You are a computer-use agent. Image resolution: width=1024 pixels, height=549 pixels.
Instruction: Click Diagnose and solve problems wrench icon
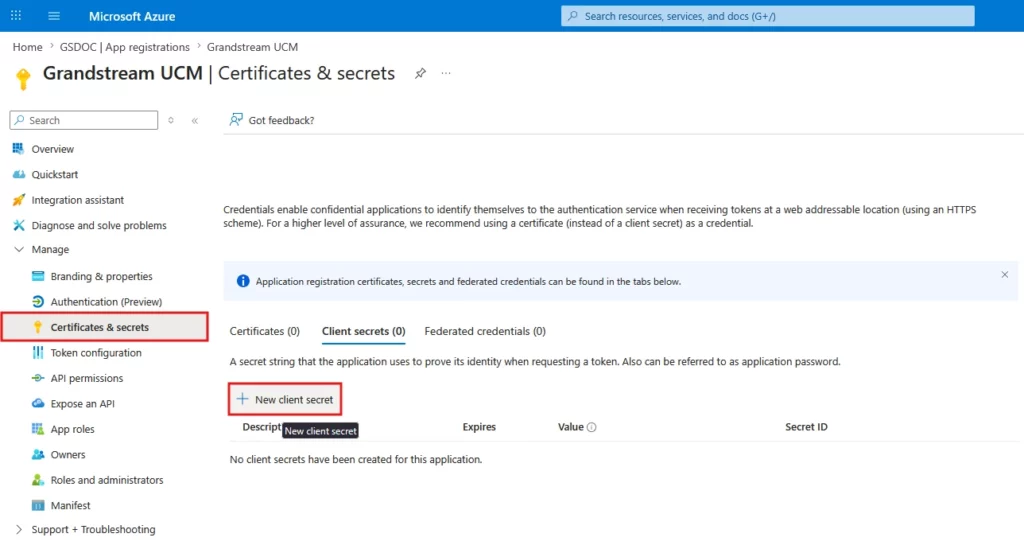[x=19, y=225]
